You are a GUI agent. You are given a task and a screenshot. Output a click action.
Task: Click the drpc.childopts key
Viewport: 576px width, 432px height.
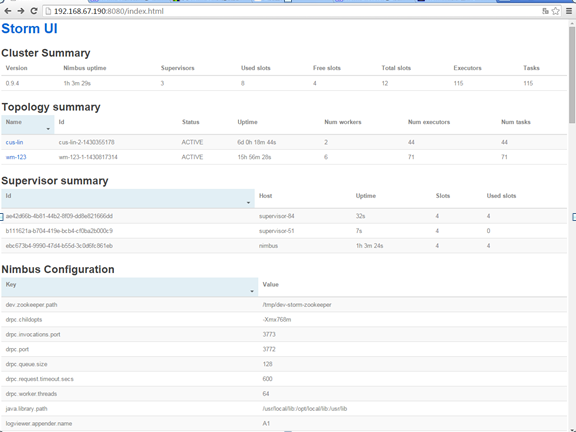[24, 320]
